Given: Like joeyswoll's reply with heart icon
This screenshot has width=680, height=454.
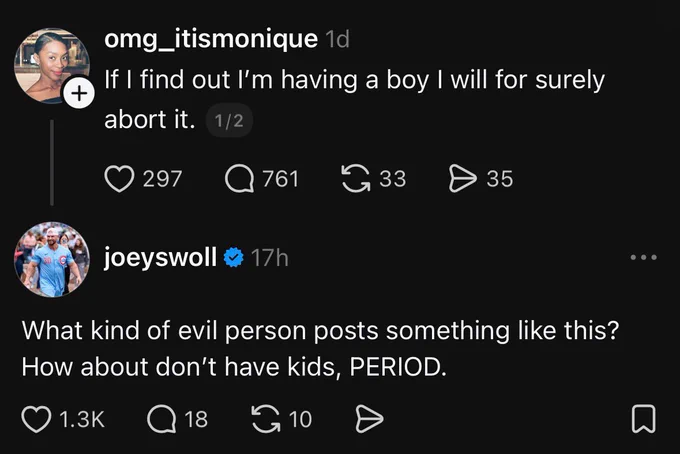Looking at the screenshot, I should click(x=36, y=419).
